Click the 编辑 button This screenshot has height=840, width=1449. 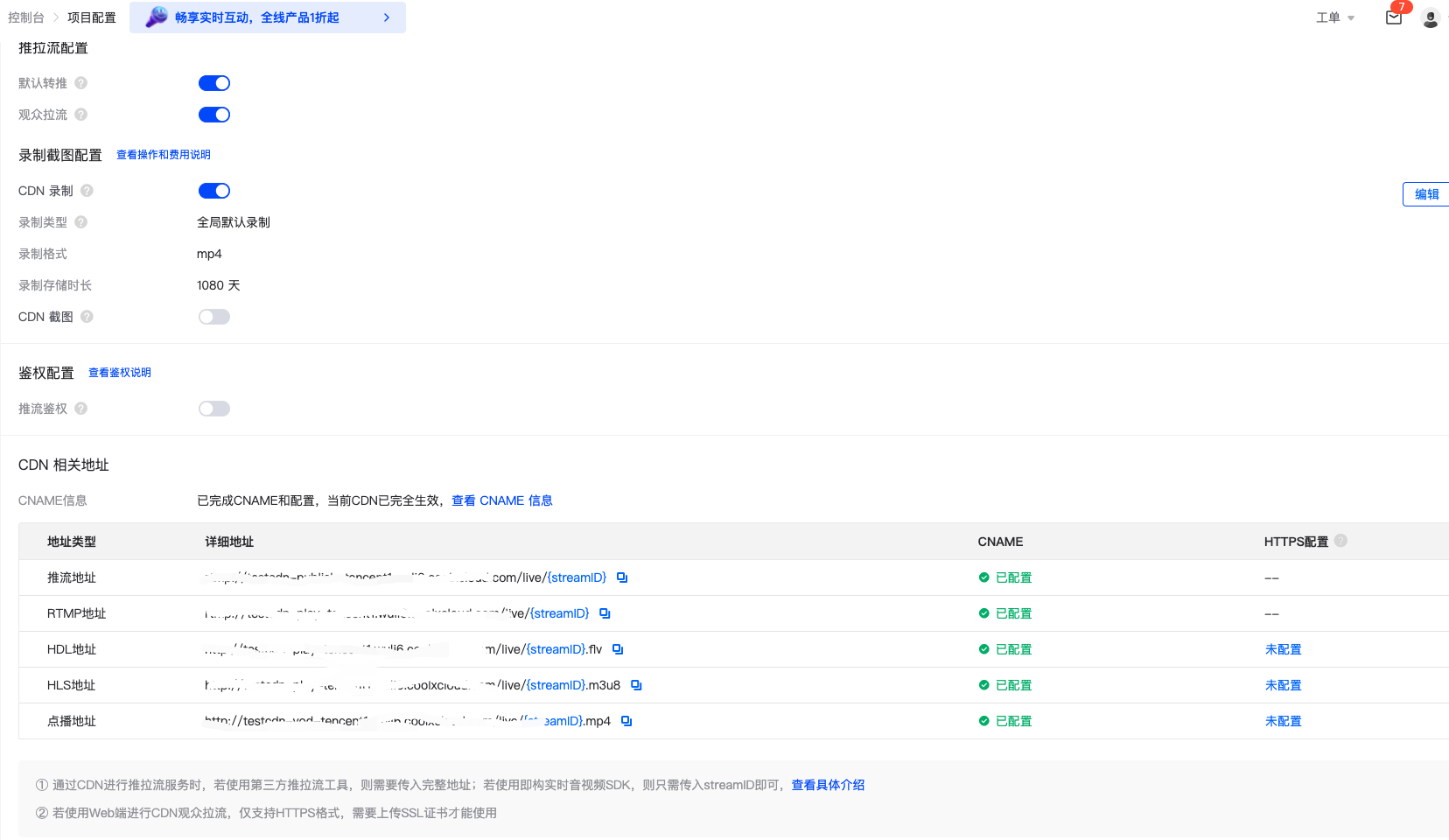(1426, 194)
